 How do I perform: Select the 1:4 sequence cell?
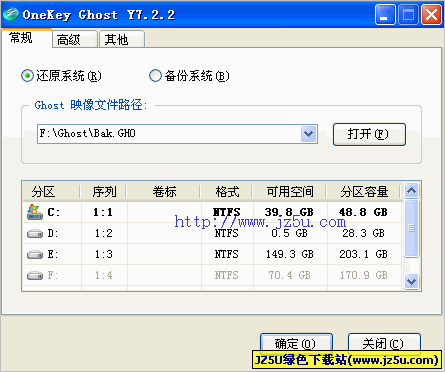click(x=104, y=275)
